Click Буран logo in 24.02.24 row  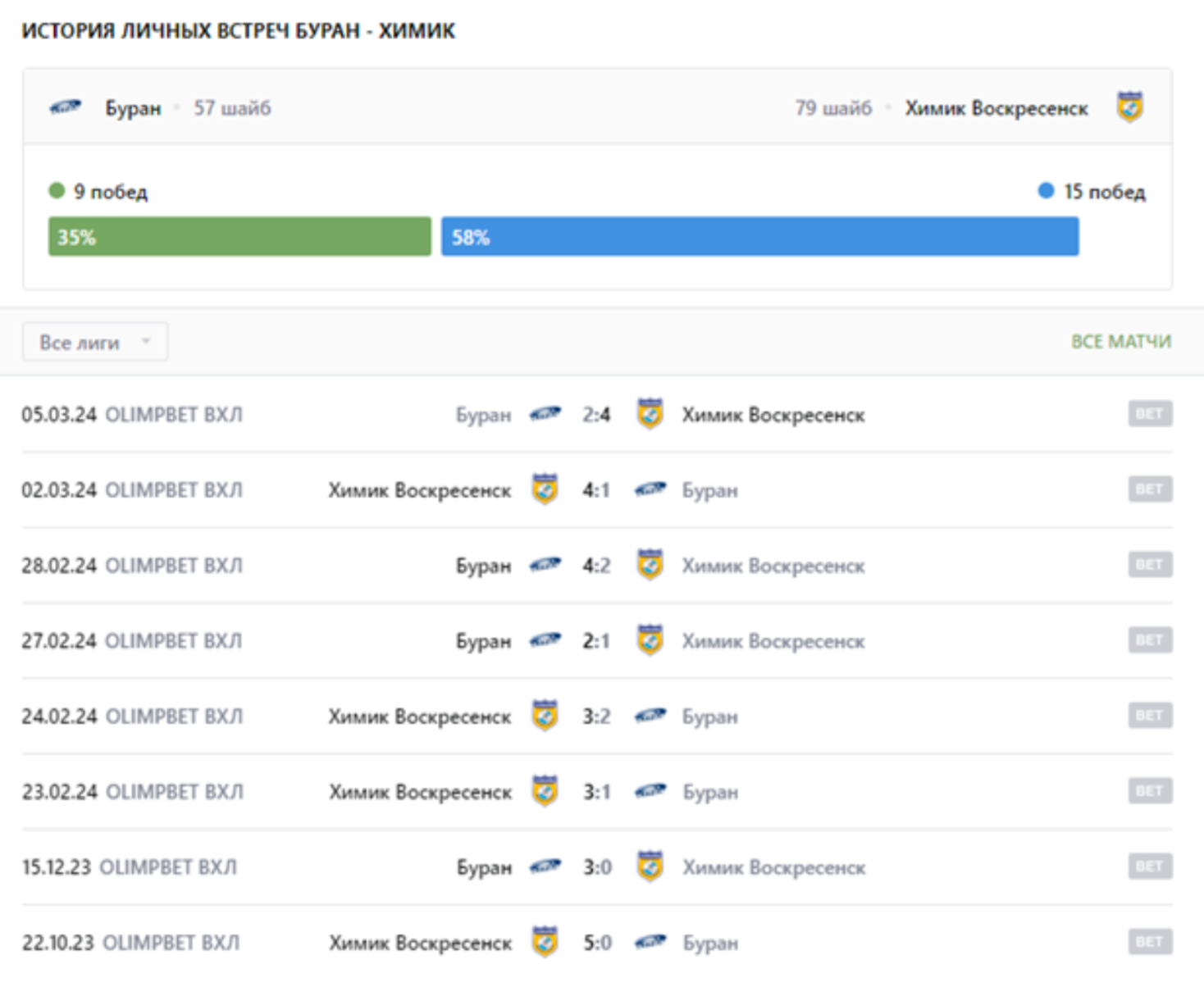tap(650, 716)
